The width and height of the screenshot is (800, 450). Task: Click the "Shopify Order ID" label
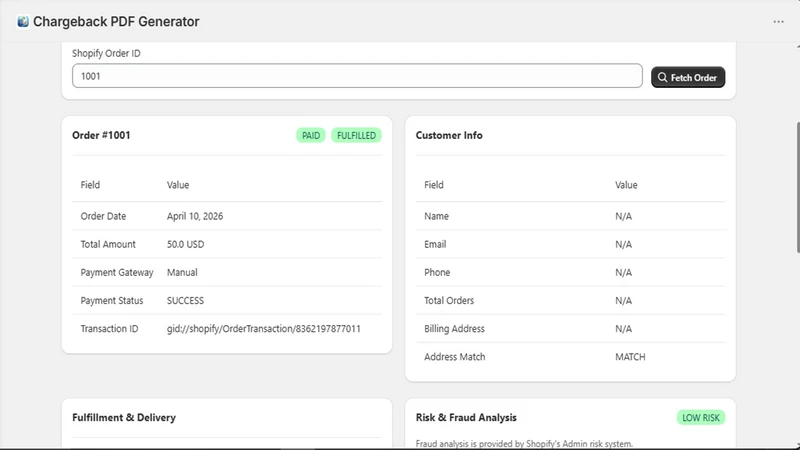tap(106, 53)
